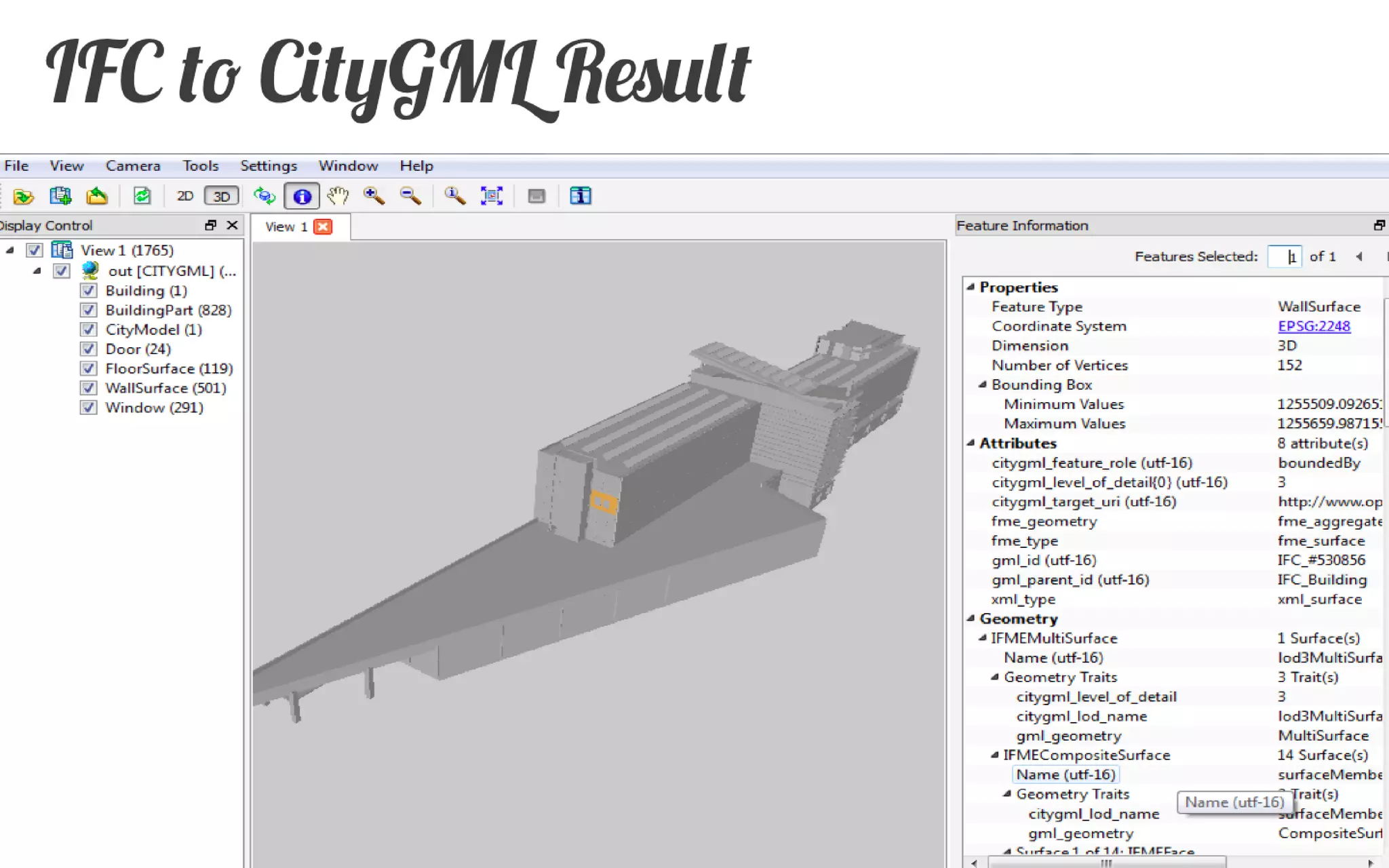Screen dimensions: 1389x868
Task: Click the Features Selected number field
Action: 1285,256
